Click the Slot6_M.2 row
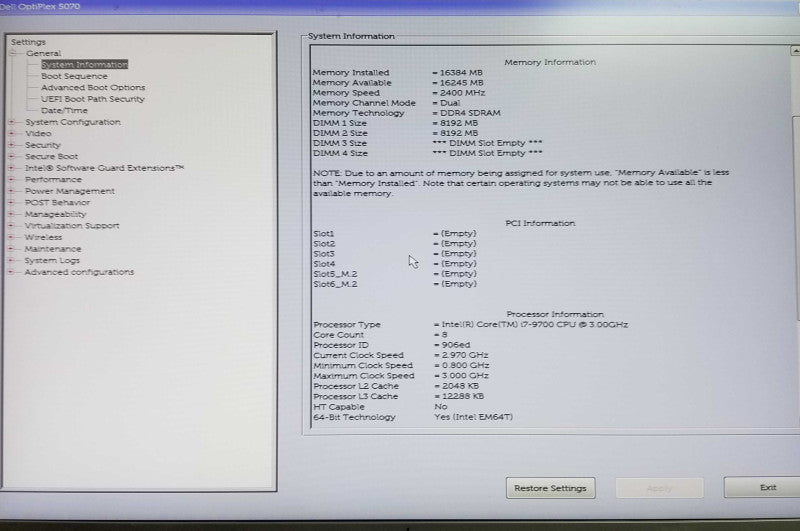 coord(395,284)
